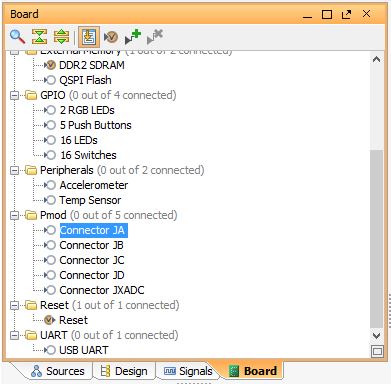Viewport: 391px width, 384px height.
Task: Maximize the Board panel
Action: coord(327,14)
